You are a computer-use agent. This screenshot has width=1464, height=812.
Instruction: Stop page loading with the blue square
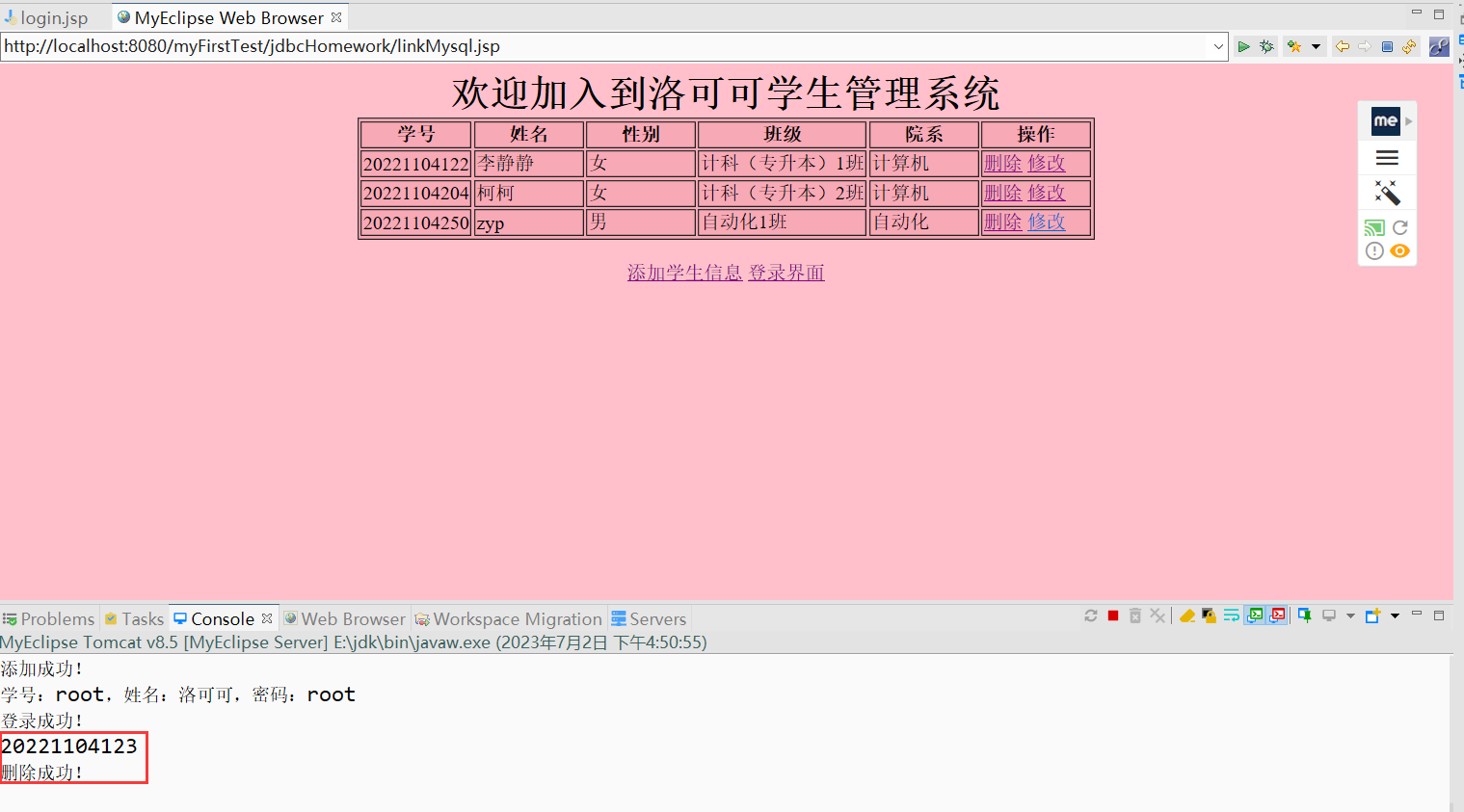1387,46
